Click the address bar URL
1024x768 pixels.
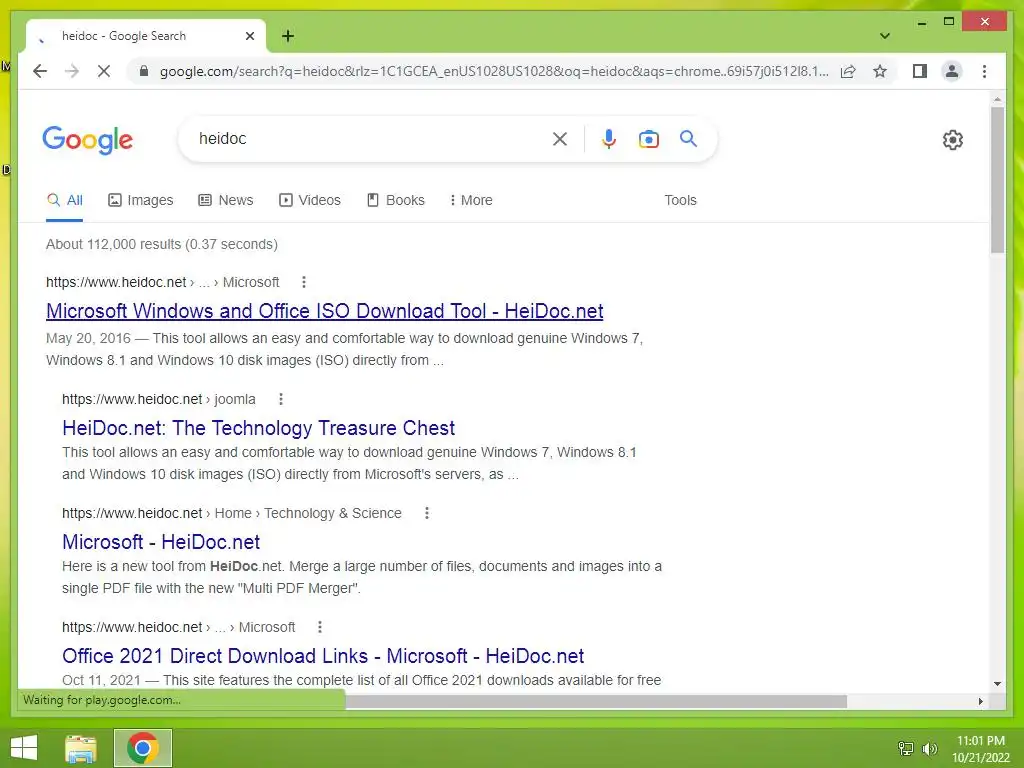point(494,71)
